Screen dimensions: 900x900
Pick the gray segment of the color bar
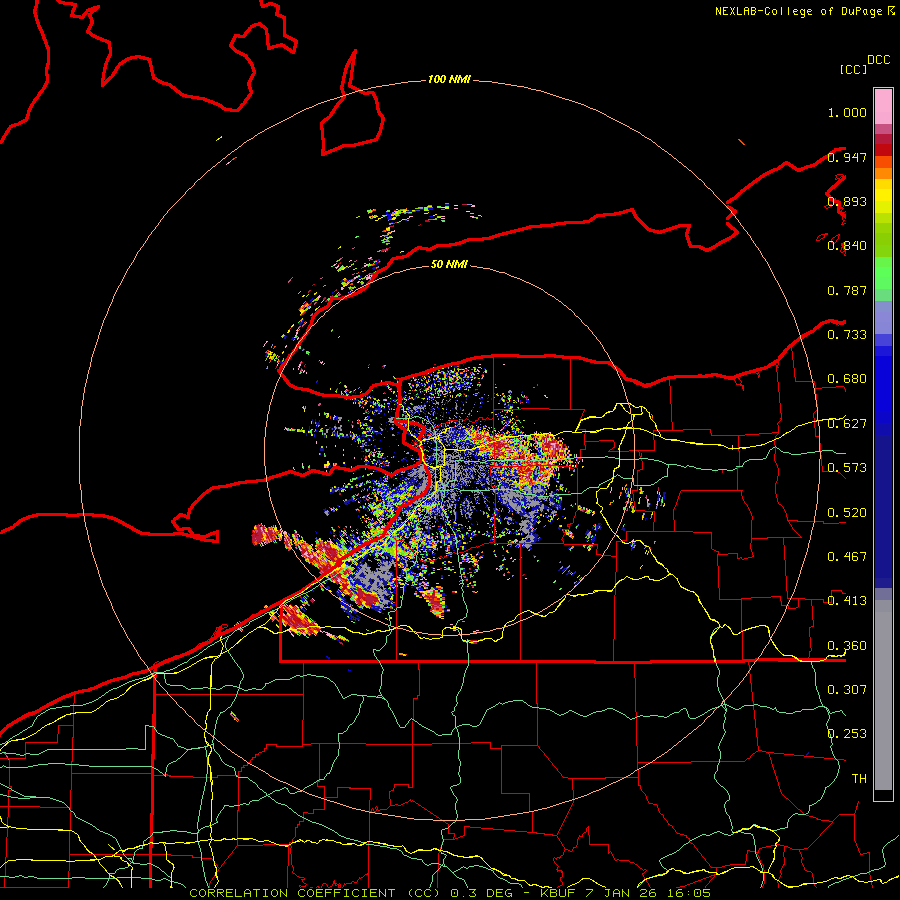[x=883, y=695]
